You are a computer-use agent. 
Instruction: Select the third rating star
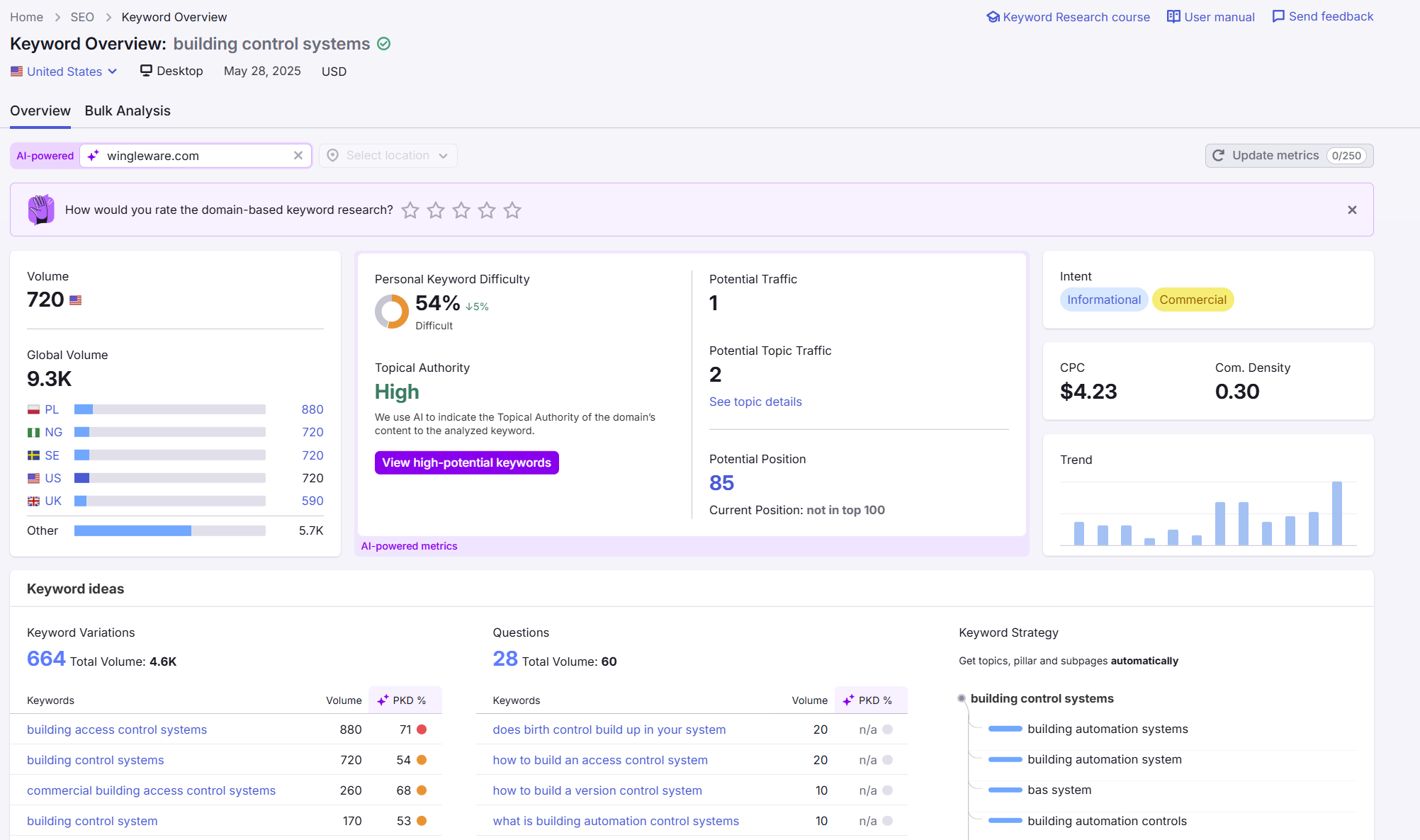coord(461,210)
